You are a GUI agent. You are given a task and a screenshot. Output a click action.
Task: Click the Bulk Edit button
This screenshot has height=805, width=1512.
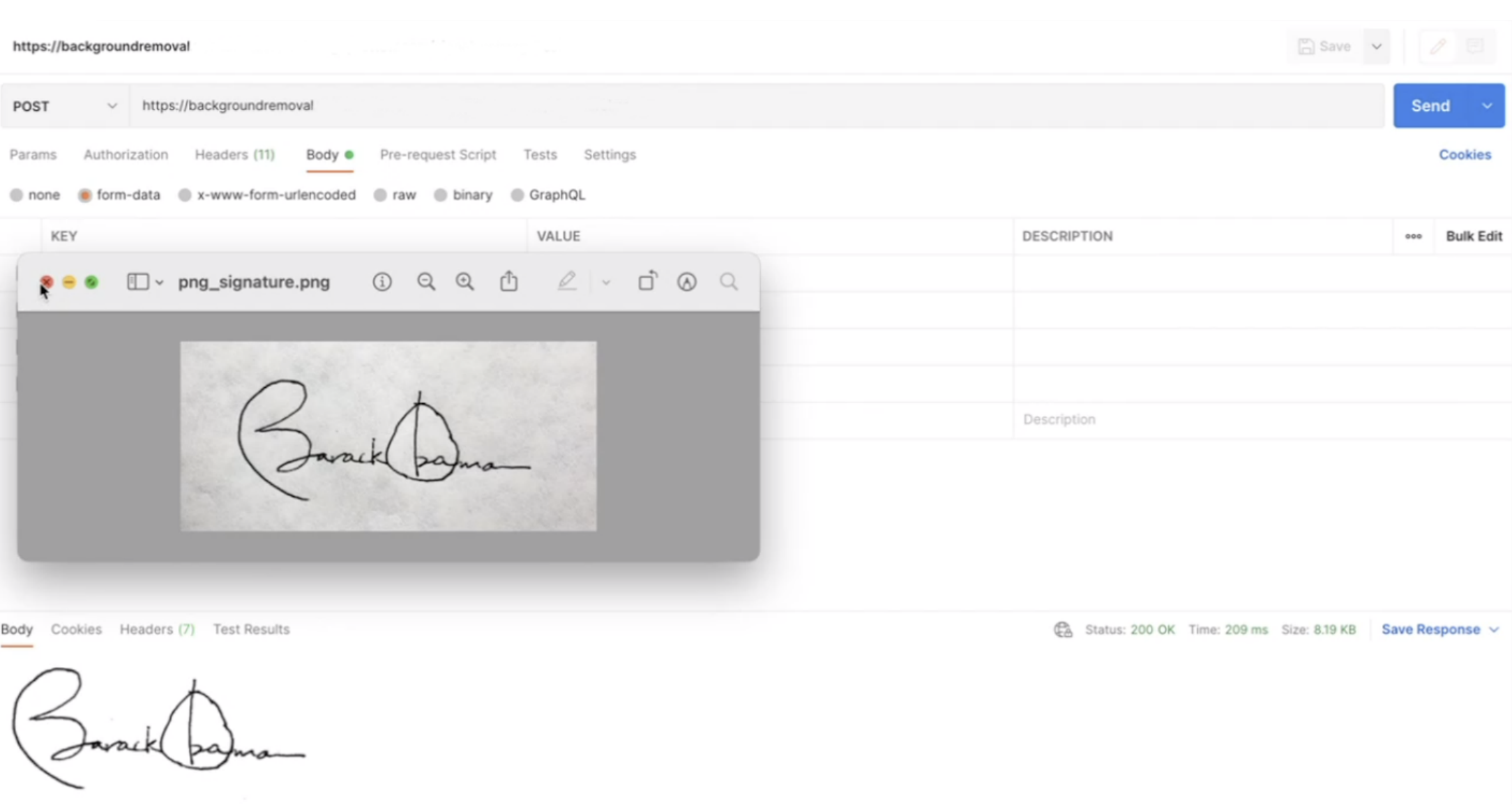(x=1474, y=236)
